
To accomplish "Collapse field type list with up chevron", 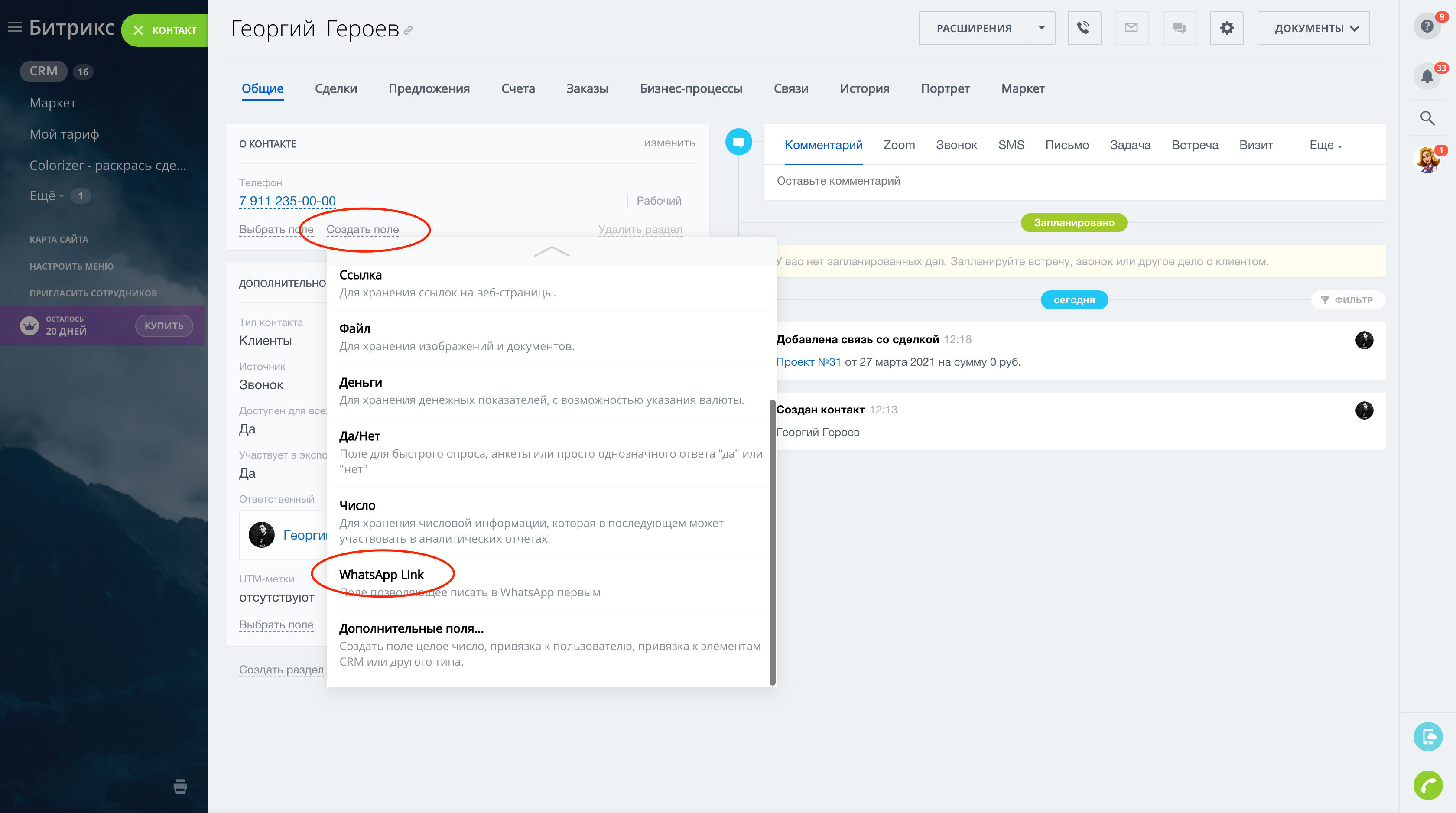I will click(552, 252).
